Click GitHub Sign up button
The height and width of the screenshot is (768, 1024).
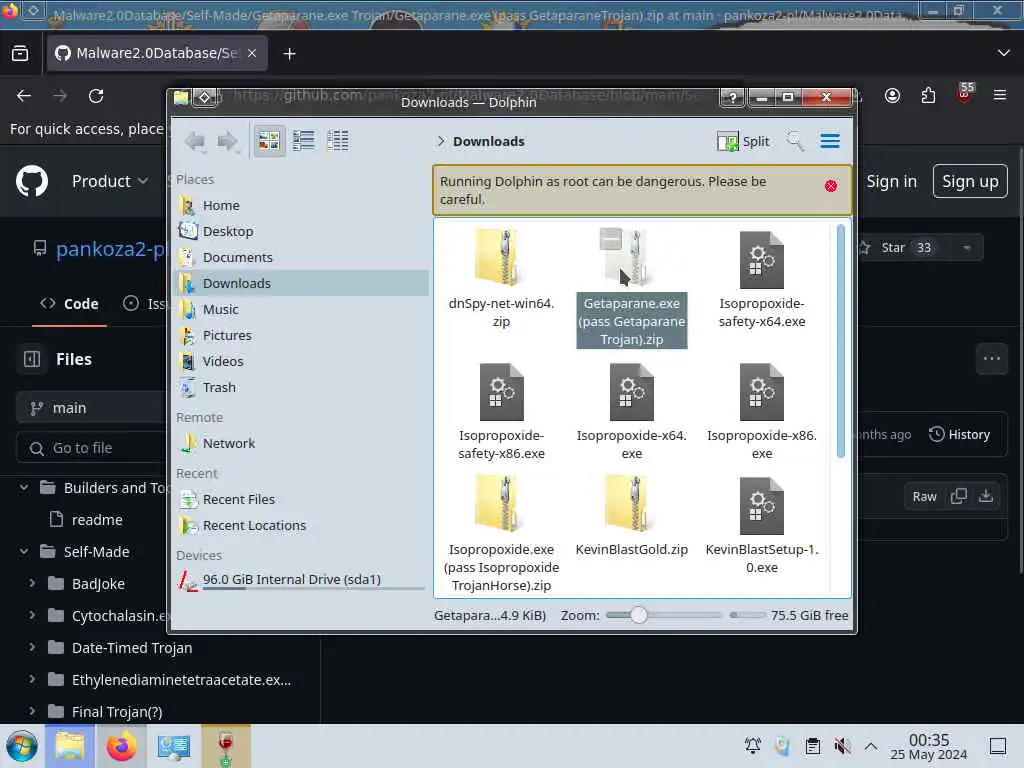point(970,181)
